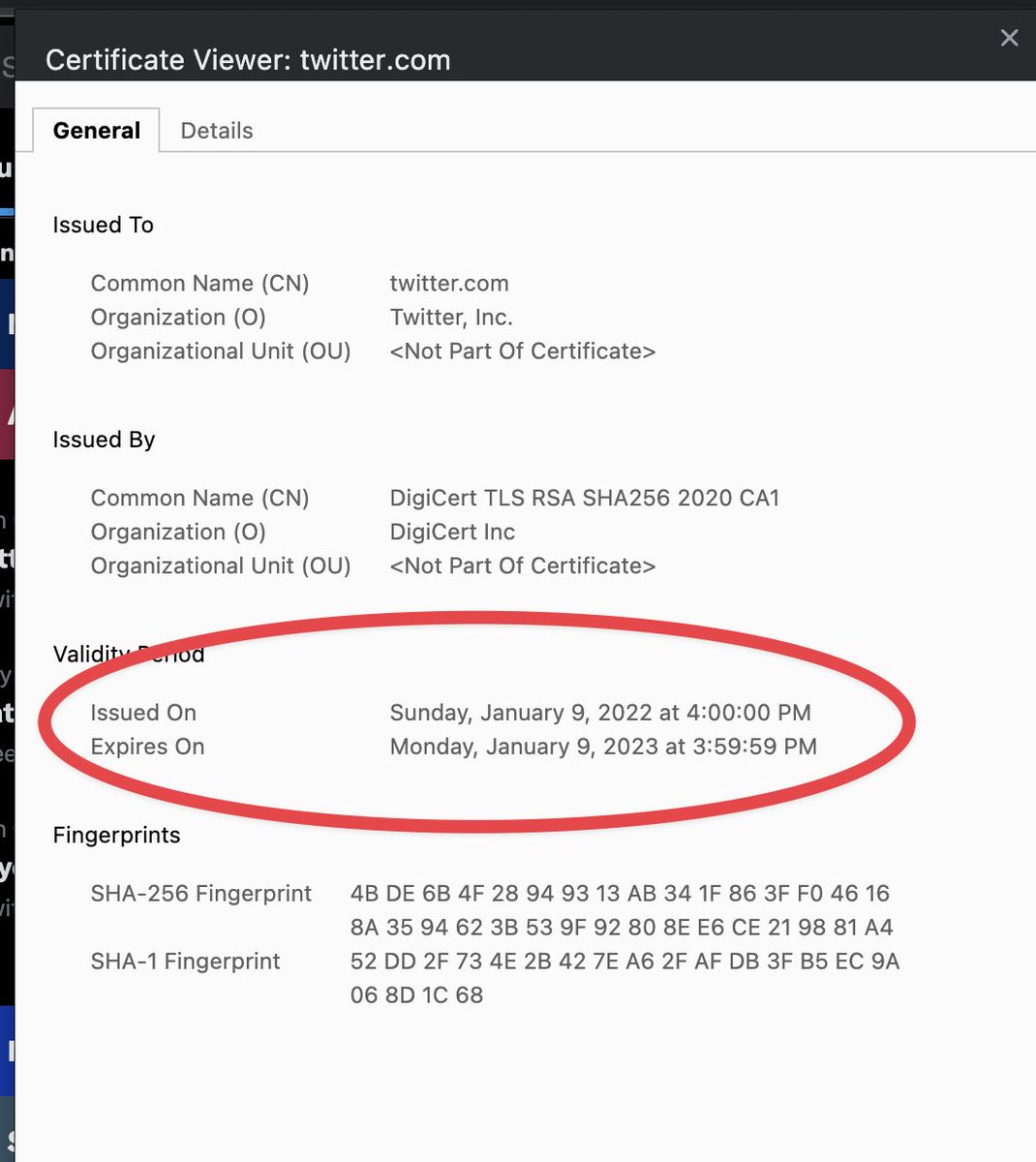The height and width of the screenshot is (1162, 1036).
Task: Click the SHA-1 Fingerprint label
Action: (185, 961)
